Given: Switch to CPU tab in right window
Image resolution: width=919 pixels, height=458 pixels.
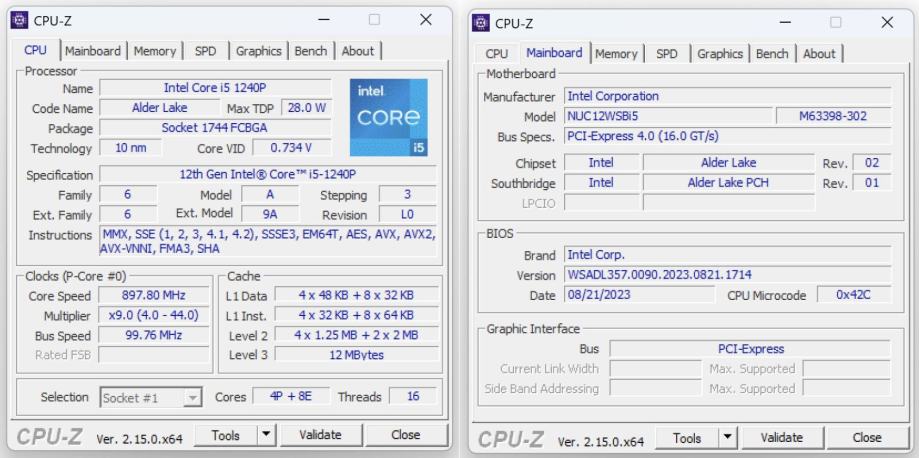Looking at the screenshot, I should (496, 54).
